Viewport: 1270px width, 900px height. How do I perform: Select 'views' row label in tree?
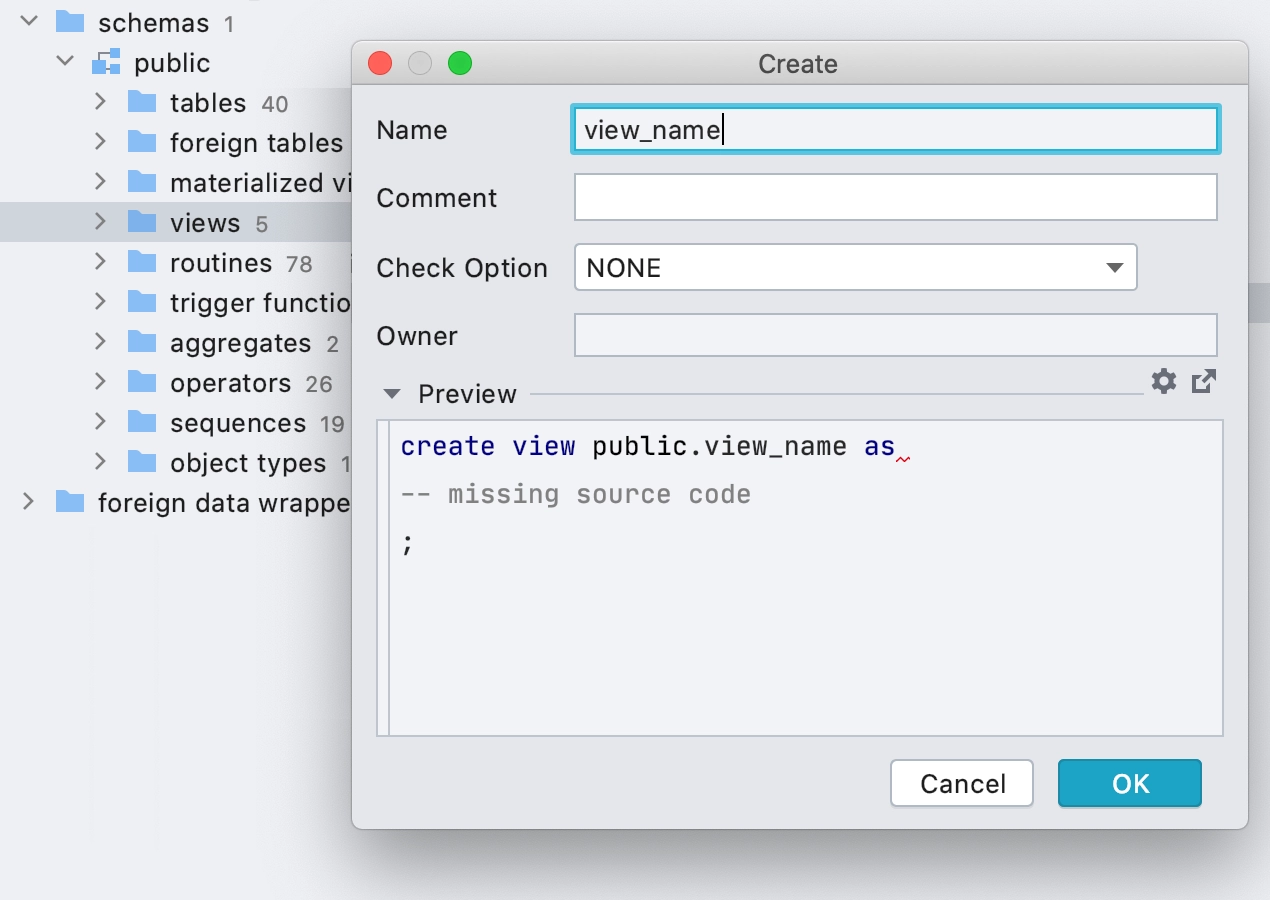coord(205,223)
